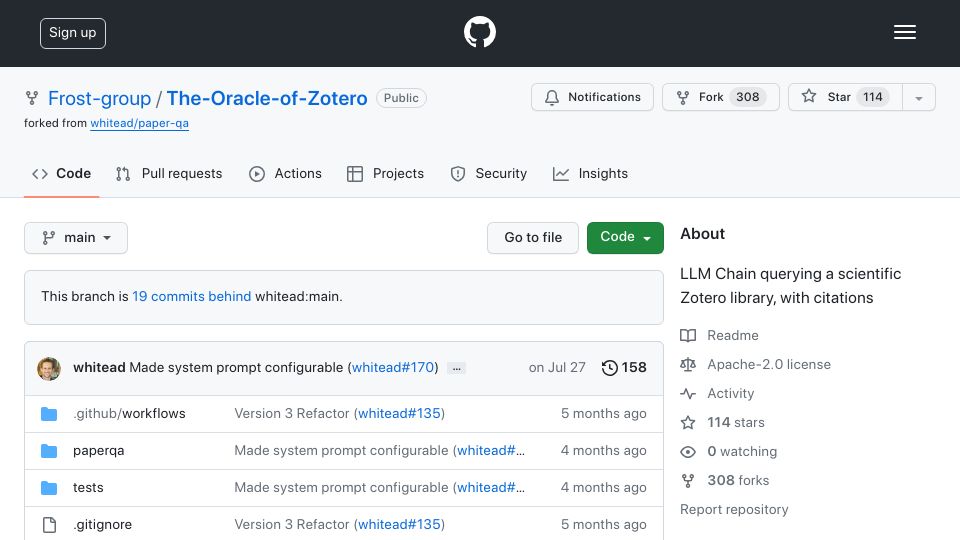Open the 0 watching link
This screenshot has height=540, width=960.
tap(742, 451)
